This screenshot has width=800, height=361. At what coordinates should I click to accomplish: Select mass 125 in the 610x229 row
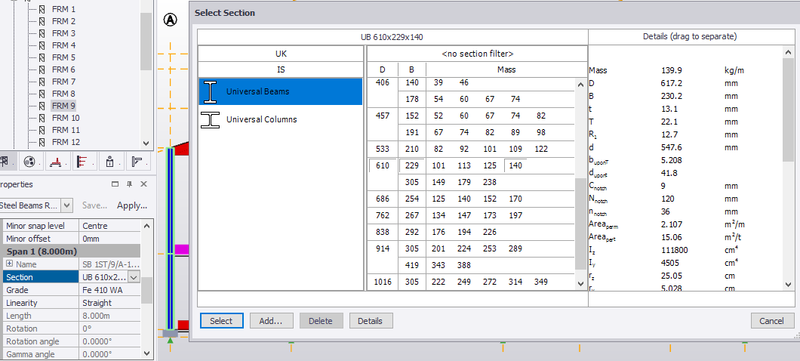click(x=490, y=166)
